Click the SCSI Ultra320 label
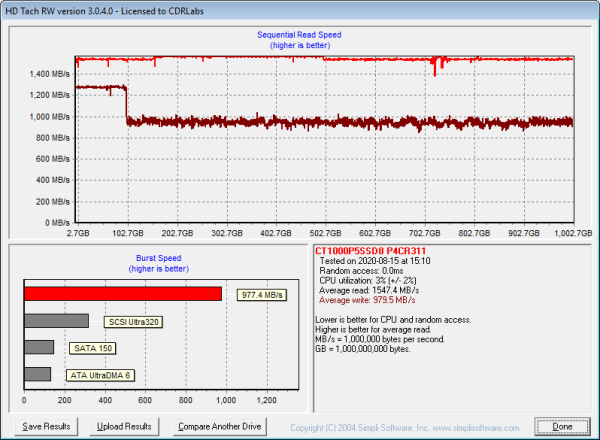 click(x=133, y=322)
